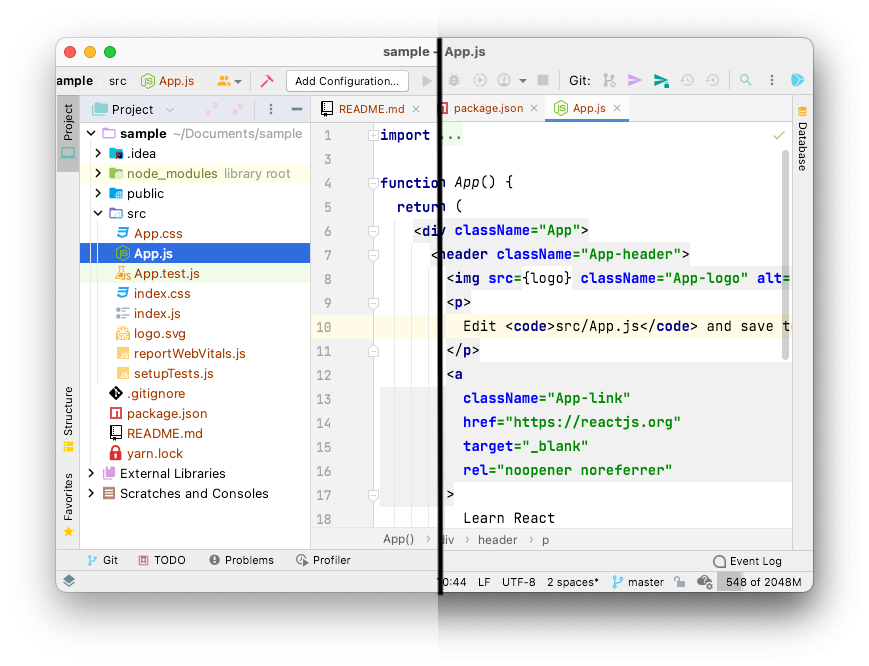Image resolution: width=869 pixels, height=666 pixels.
Task: Click the status bar cloud settings icon
Action: click(704, 582)
